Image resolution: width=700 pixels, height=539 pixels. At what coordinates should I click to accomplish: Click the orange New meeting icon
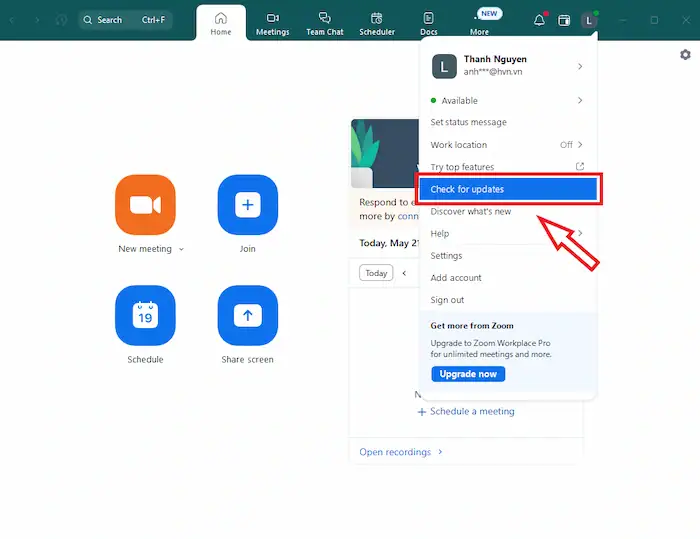click(x=145, y=204)
